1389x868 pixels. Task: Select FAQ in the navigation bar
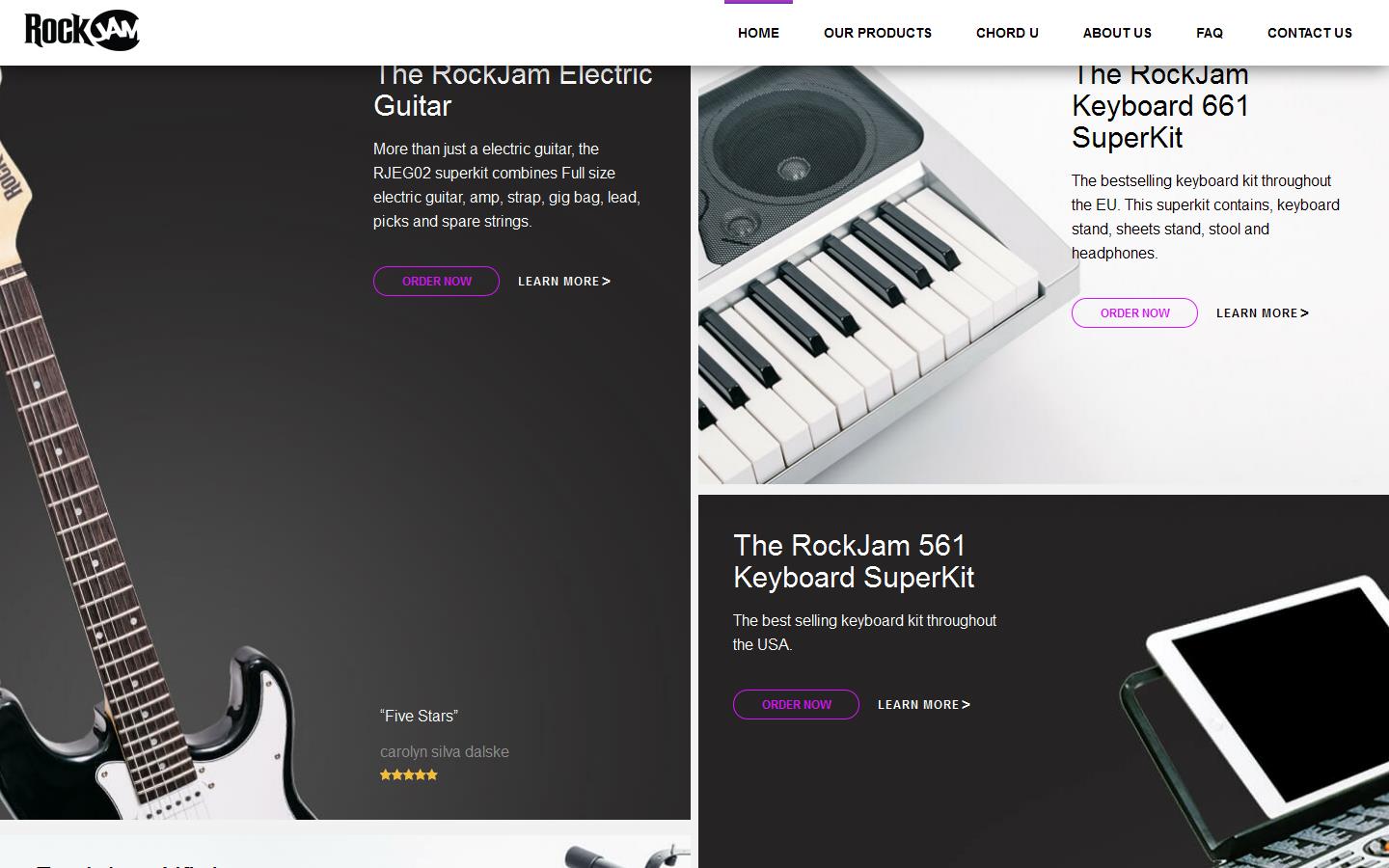[x=1209, y=33]
